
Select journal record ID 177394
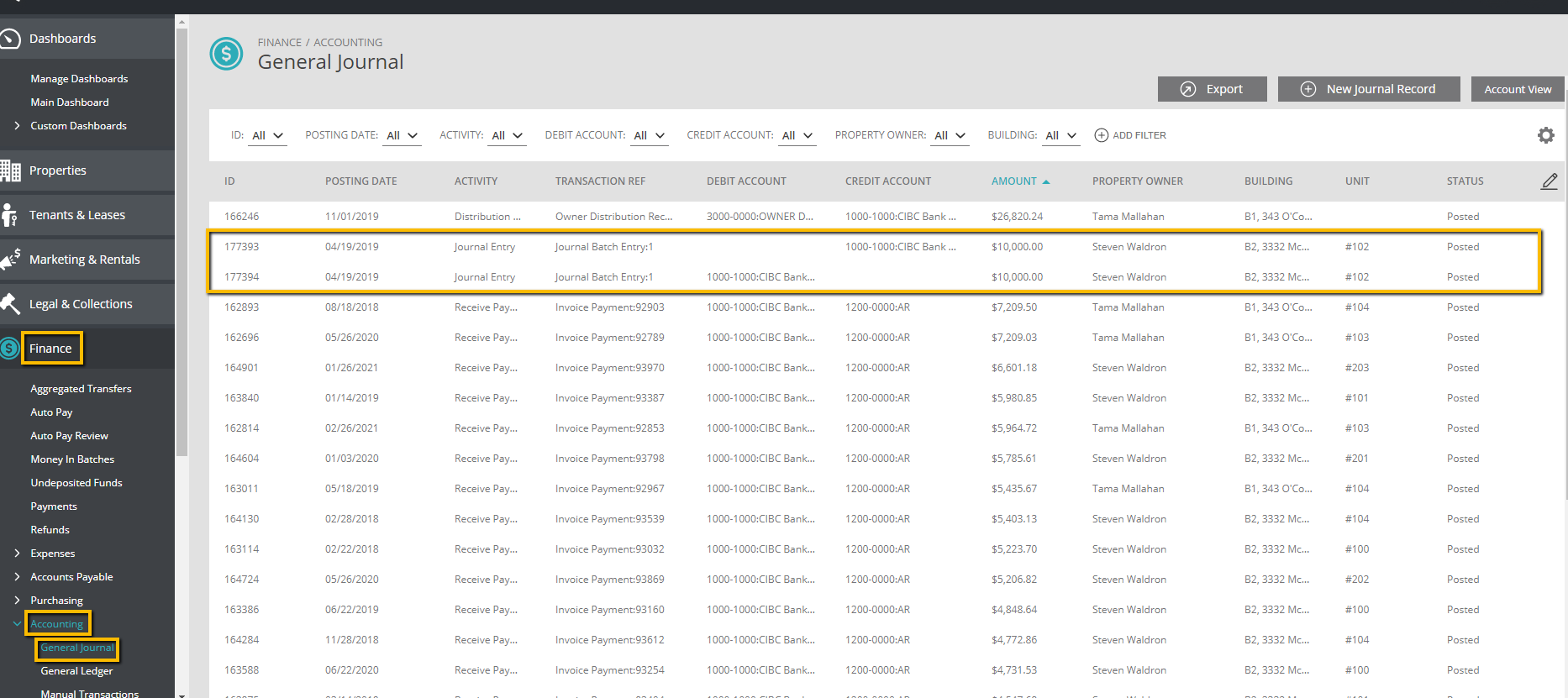pos(241,277)
